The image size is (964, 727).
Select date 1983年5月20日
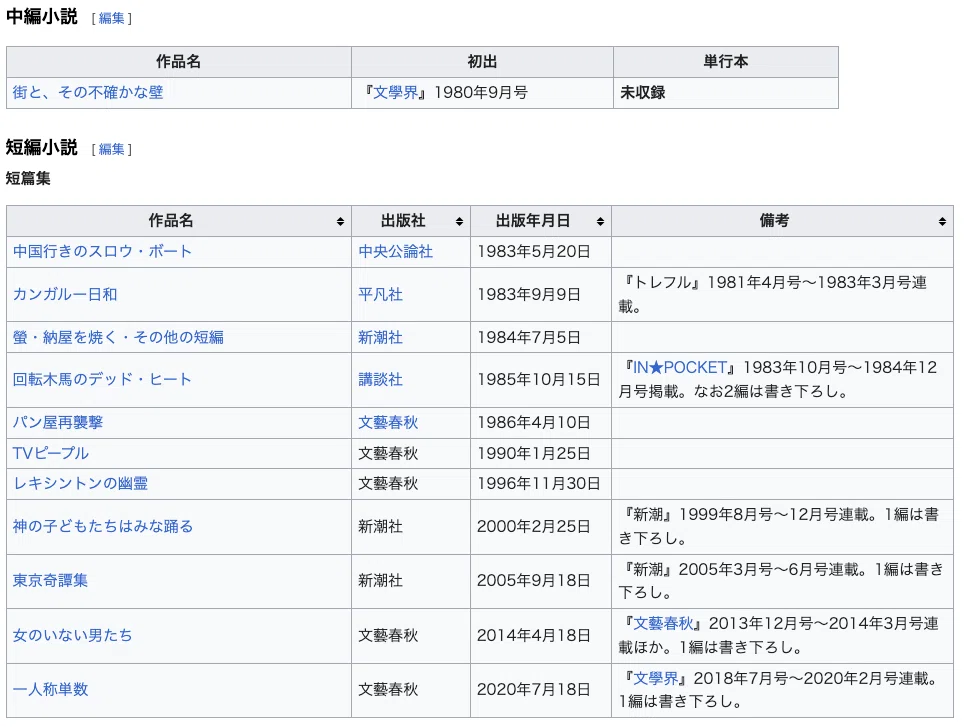(x=534, y=252)
